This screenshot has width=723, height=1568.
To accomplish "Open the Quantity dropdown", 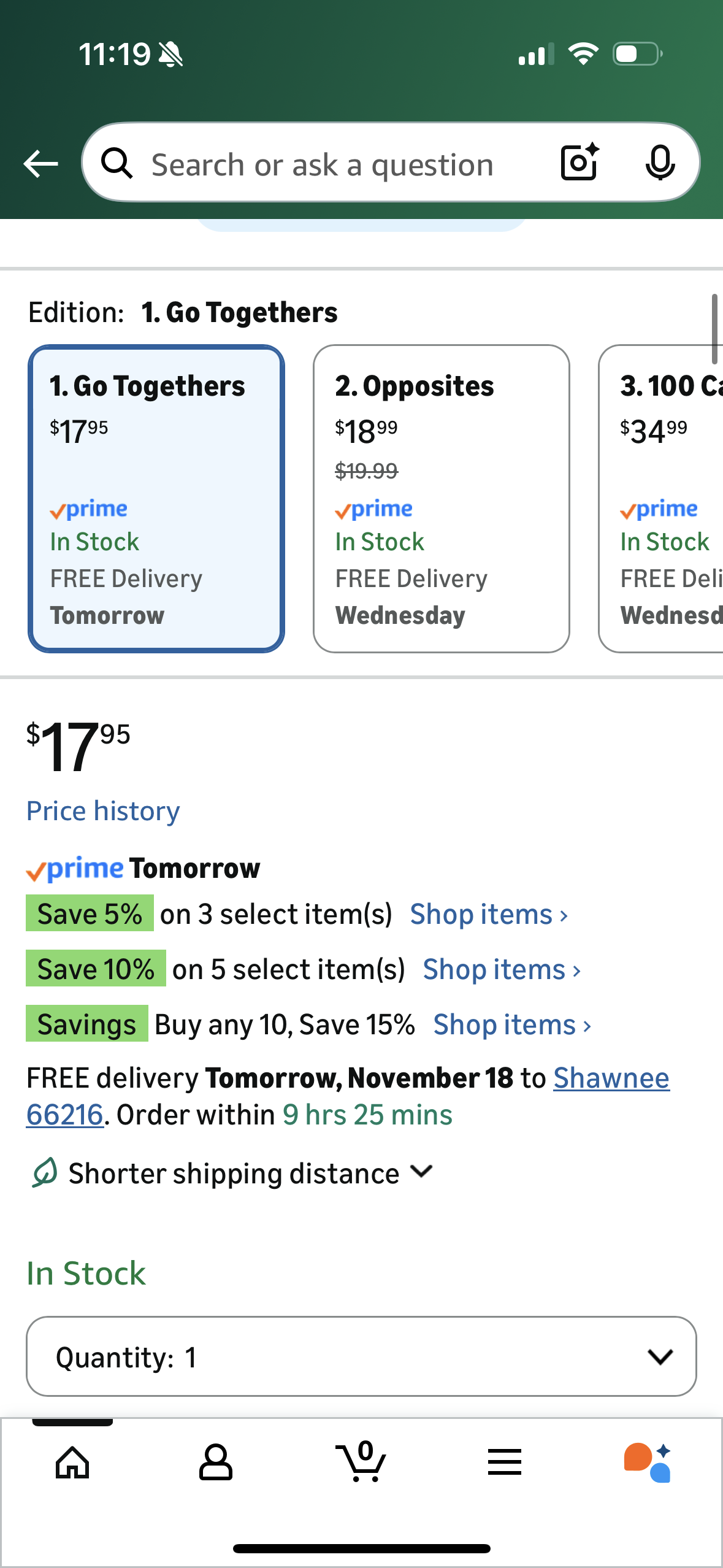I will coord(361,1356).
